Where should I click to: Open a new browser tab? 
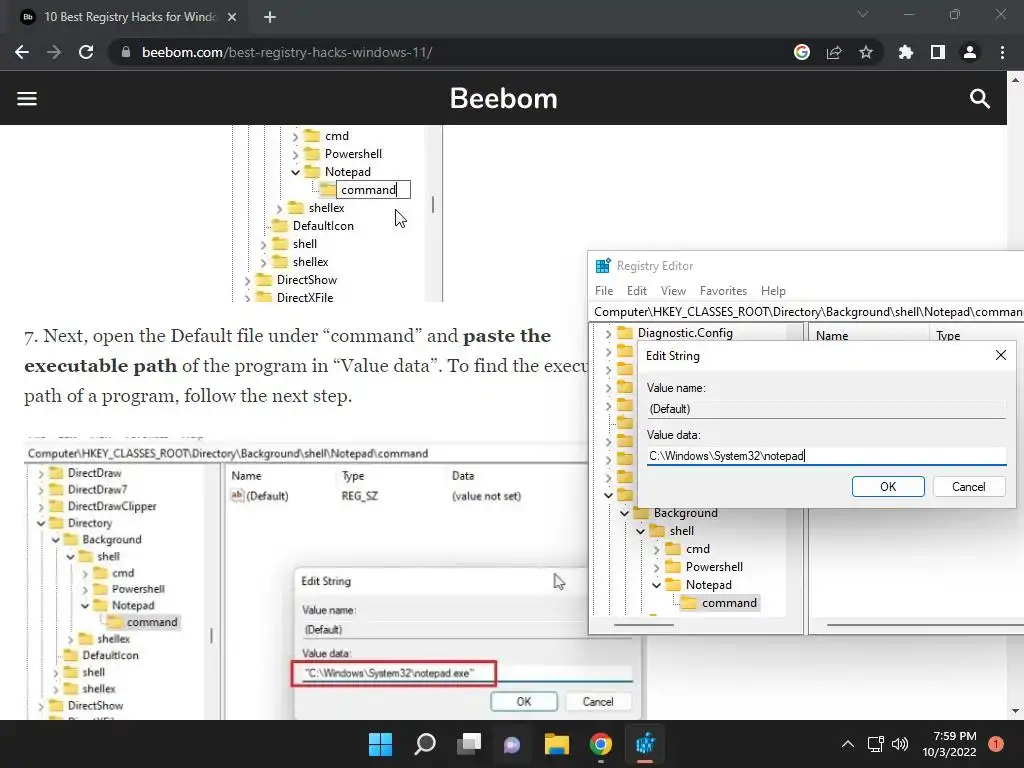[270, 17]
